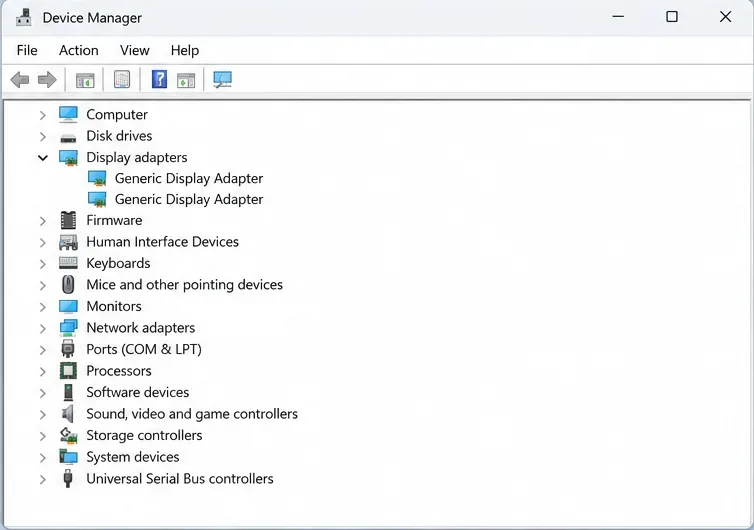Screen dimensions: 754x530
Task: Open the Help menu
Action: click(x=185, y=50)
